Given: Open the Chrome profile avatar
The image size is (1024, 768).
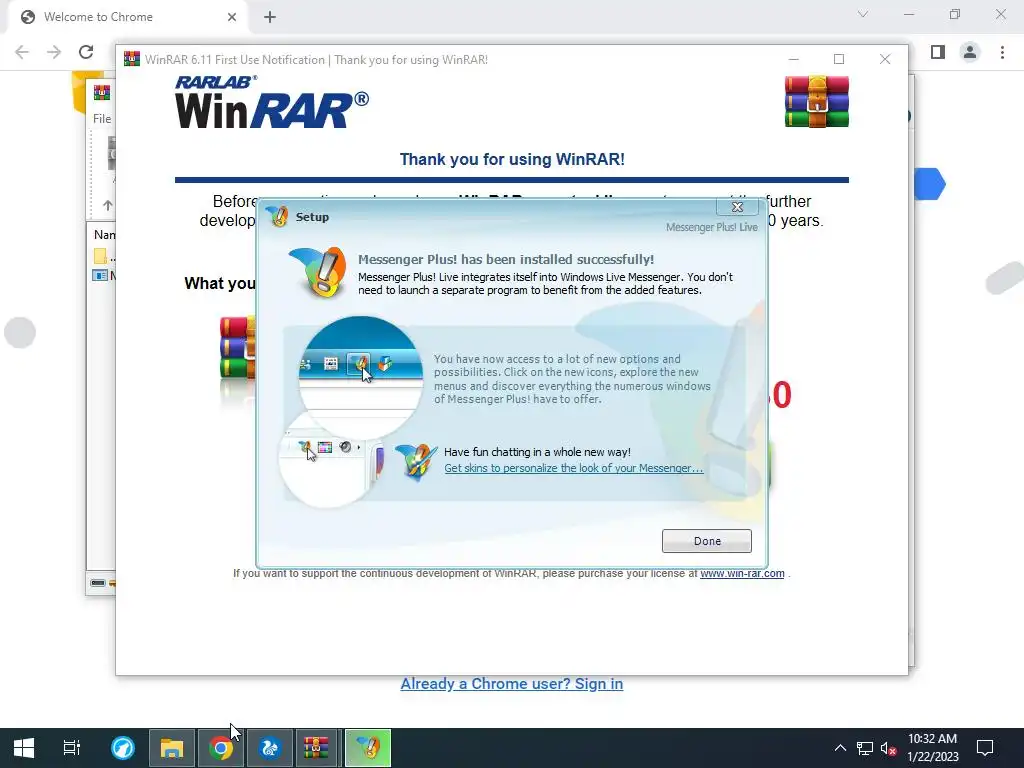Looking at the screenshot, I should (970, 52).
